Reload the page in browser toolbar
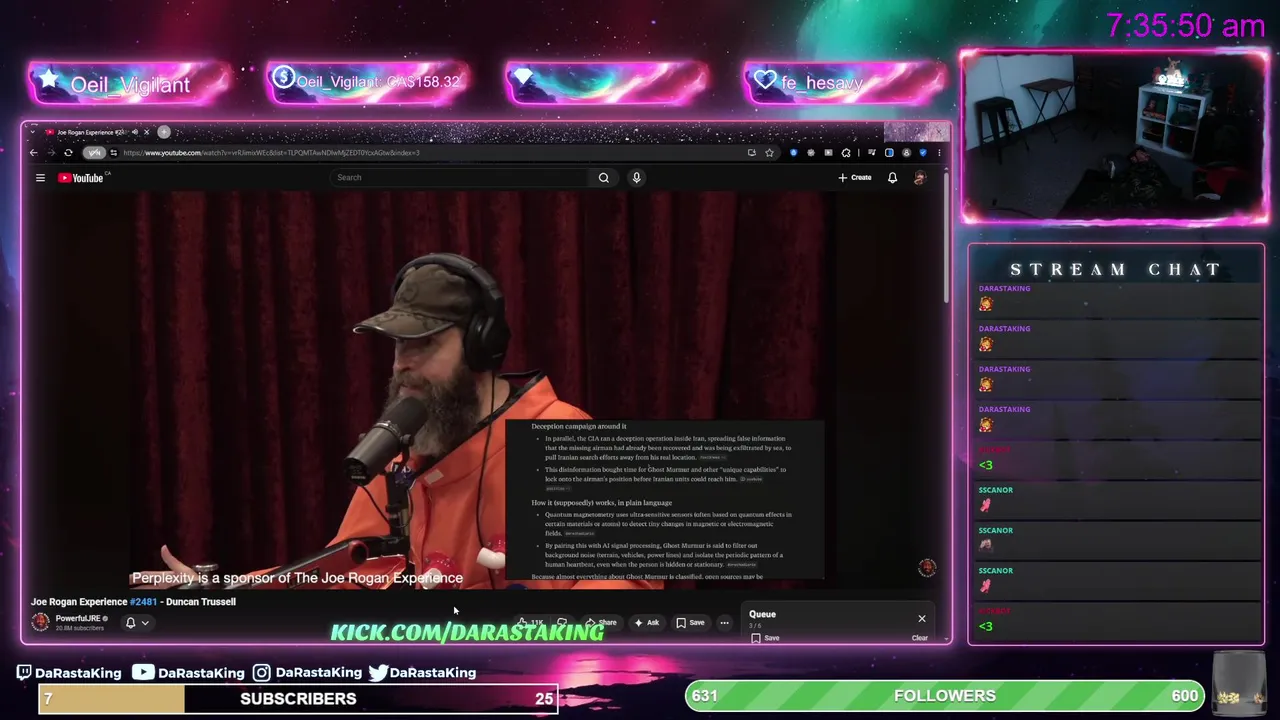This screenshot has height=720, width=1280. 68,153
